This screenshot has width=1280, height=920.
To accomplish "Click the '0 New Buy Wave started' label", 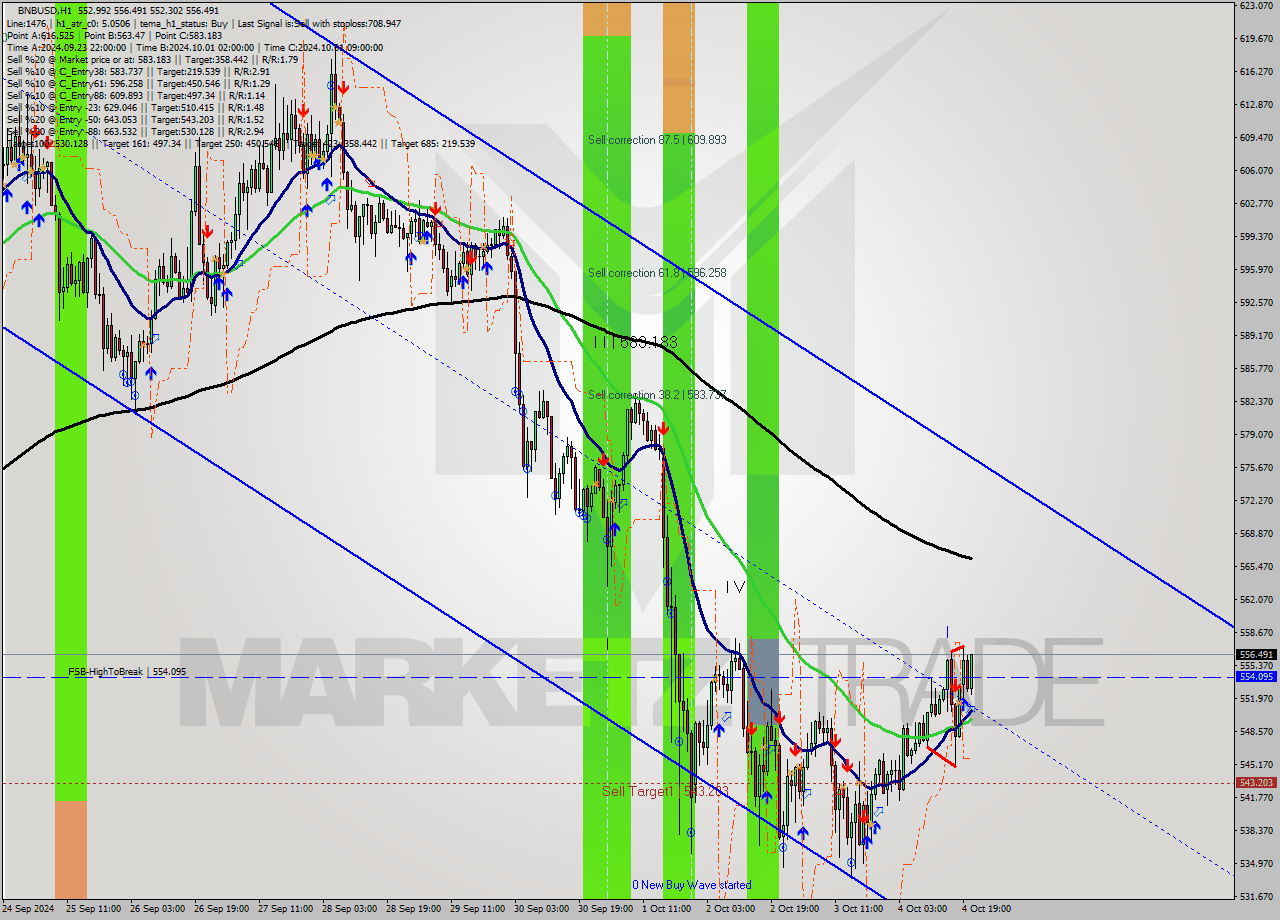I will pyautogui.click(x=691, y=885).
